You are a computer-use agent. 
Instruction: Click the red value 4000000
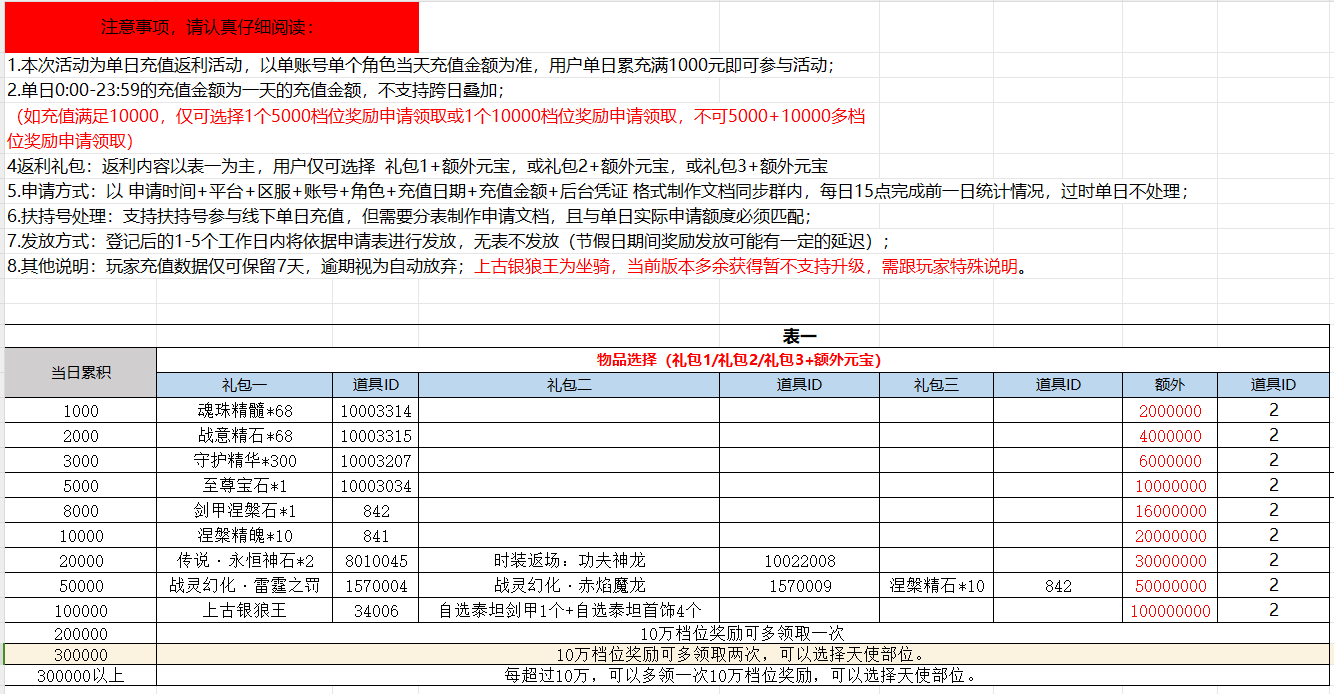pos(1169,435)
